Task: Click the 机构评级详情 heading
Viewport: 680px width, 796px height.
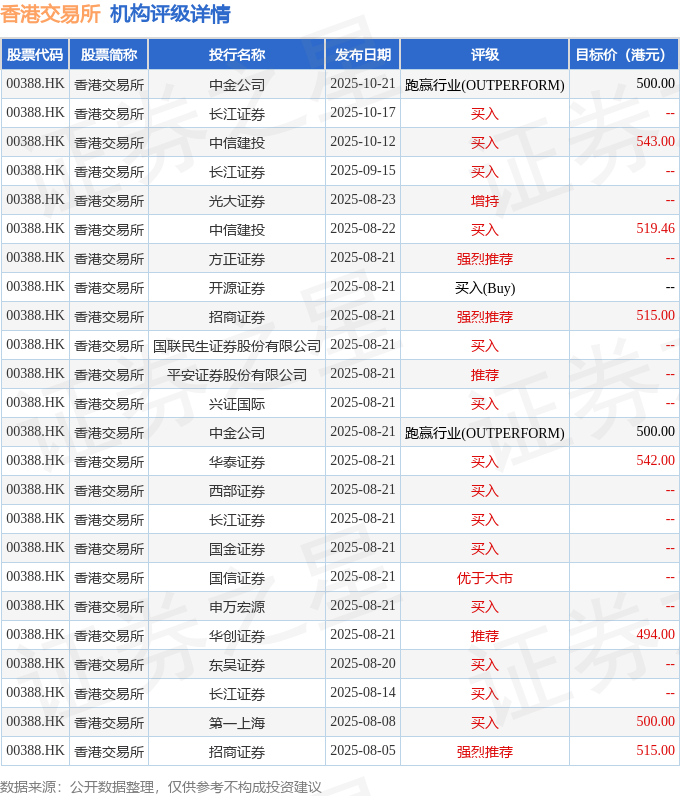Action: pos(170,14)
